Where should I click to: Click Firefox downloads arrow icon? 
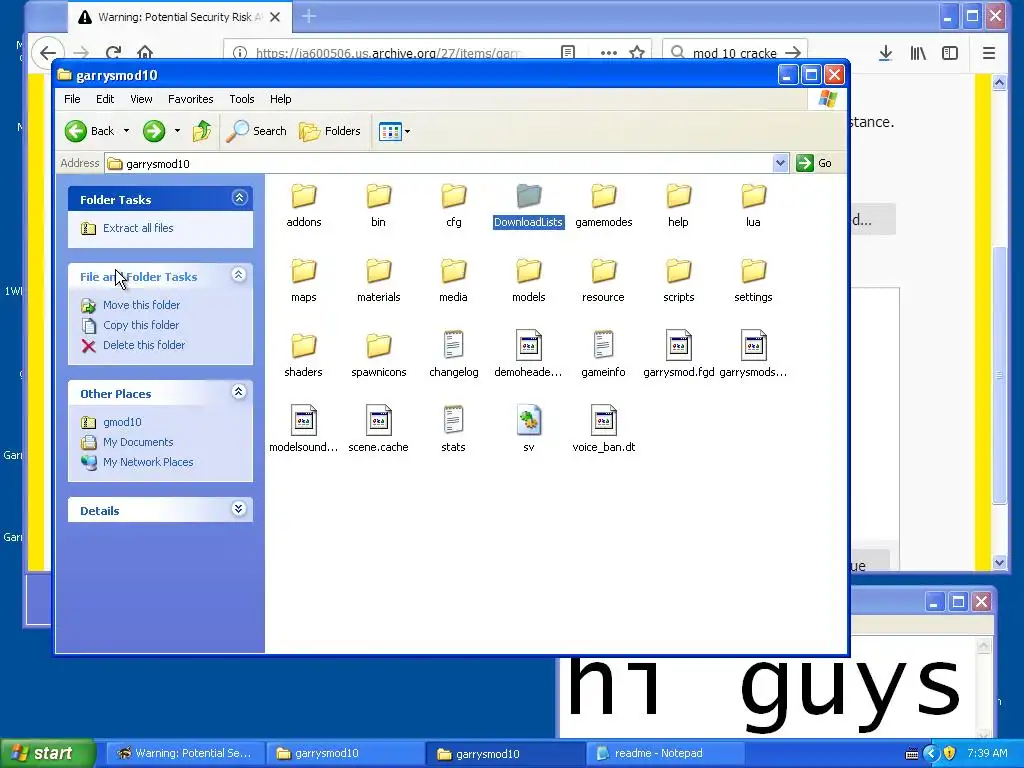[886, 53]
